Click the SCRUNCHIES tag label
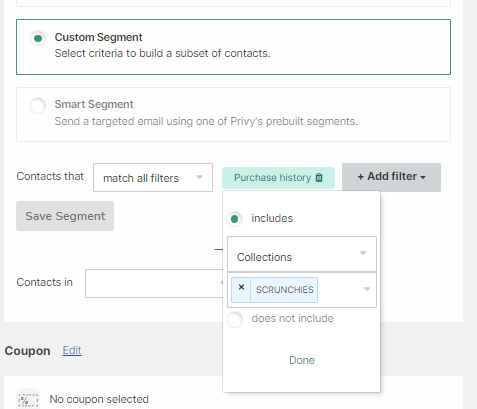The width and height of the screenshot is (477, 409). pos(284,290)
